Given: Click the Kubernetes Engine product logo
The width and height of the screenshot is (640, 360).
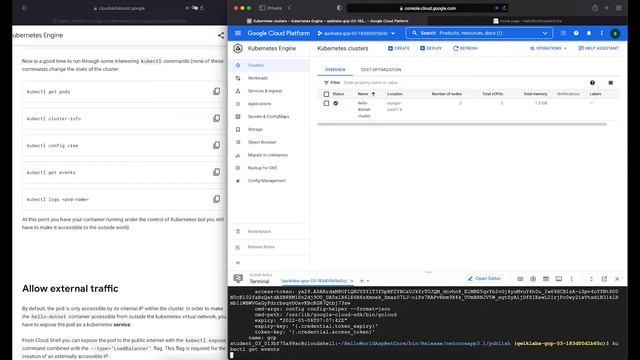Looking at the screenshot, I should click(x=238, y=49).
